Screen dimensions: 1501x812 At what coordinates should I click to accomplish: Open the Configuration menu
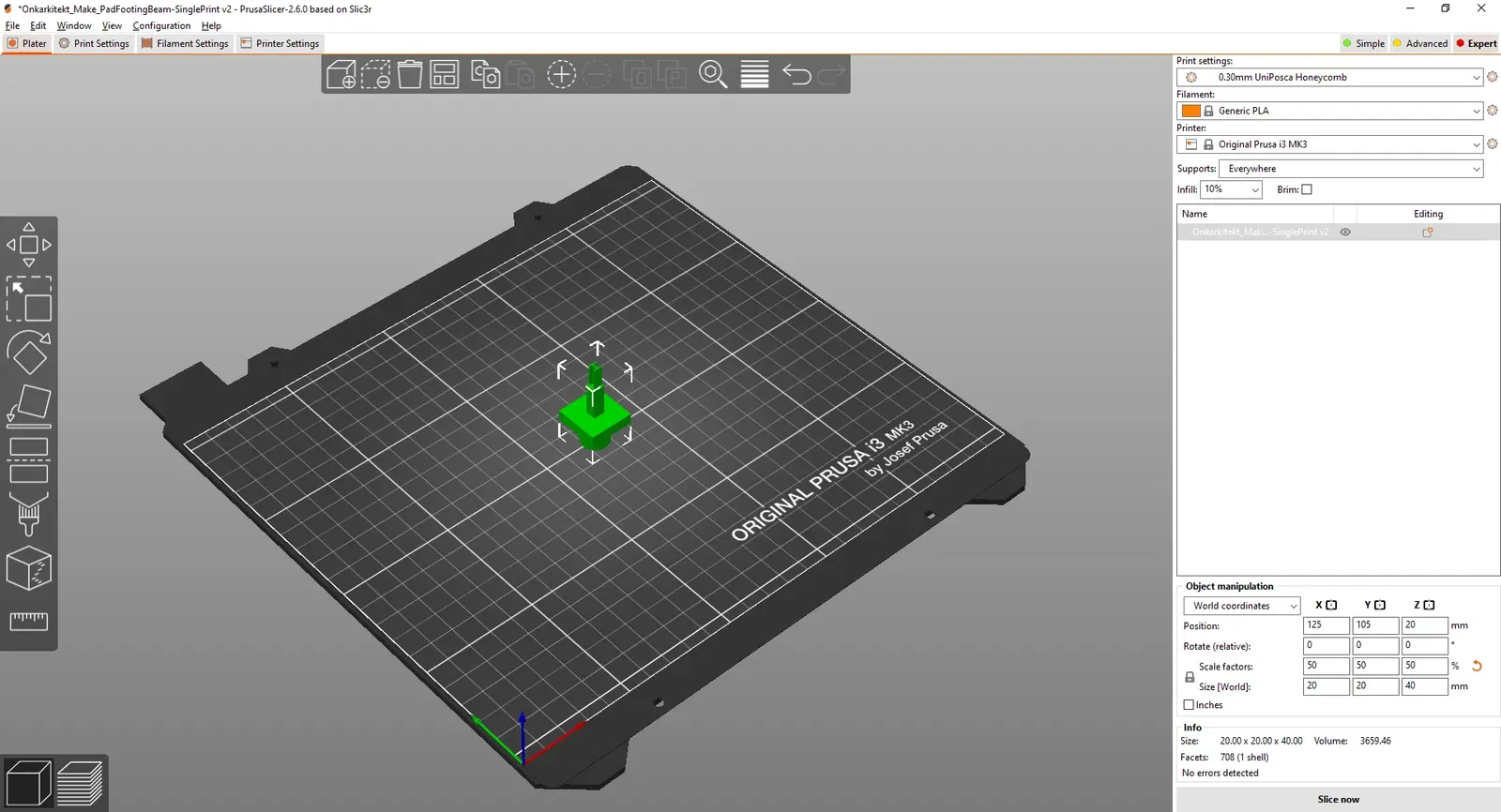(161, 26)
